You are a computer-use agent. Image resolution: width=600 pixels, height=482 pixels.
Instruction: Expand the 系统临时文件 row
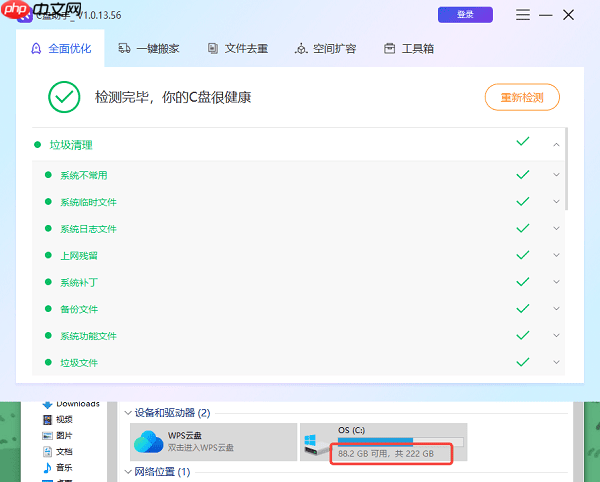pos(556,202)
